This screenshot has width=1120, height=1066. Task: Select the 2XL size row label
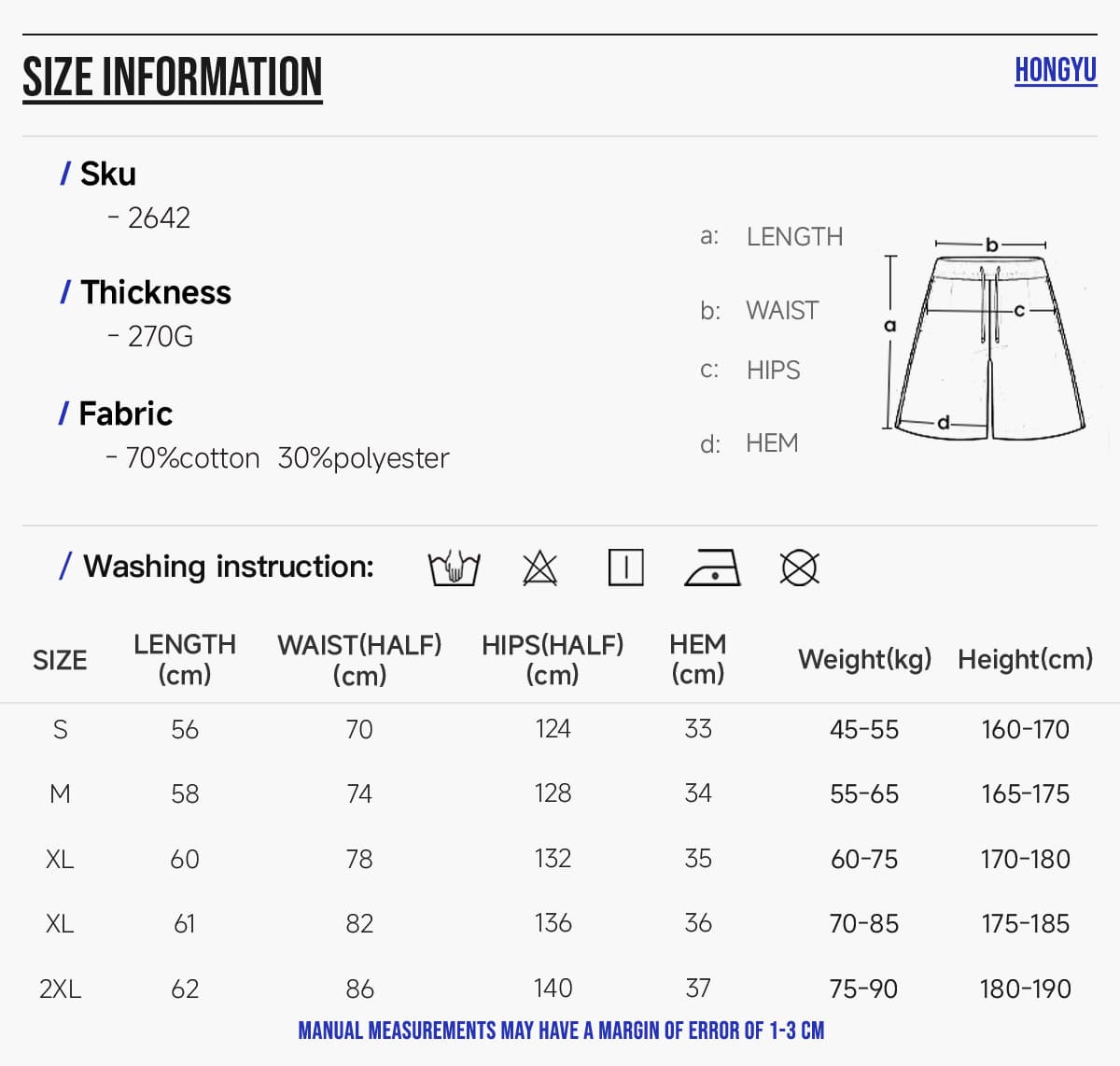coord(60,989)
